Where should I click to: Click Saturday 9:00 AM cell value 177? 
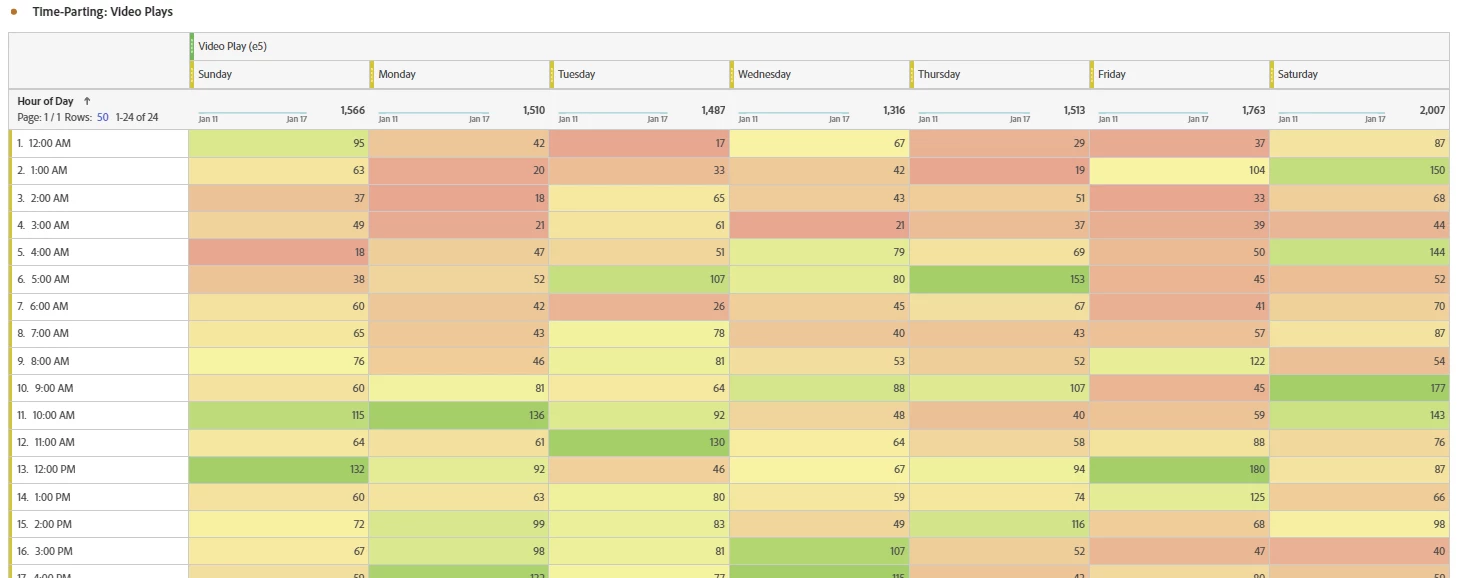(x=1359, y=388)
